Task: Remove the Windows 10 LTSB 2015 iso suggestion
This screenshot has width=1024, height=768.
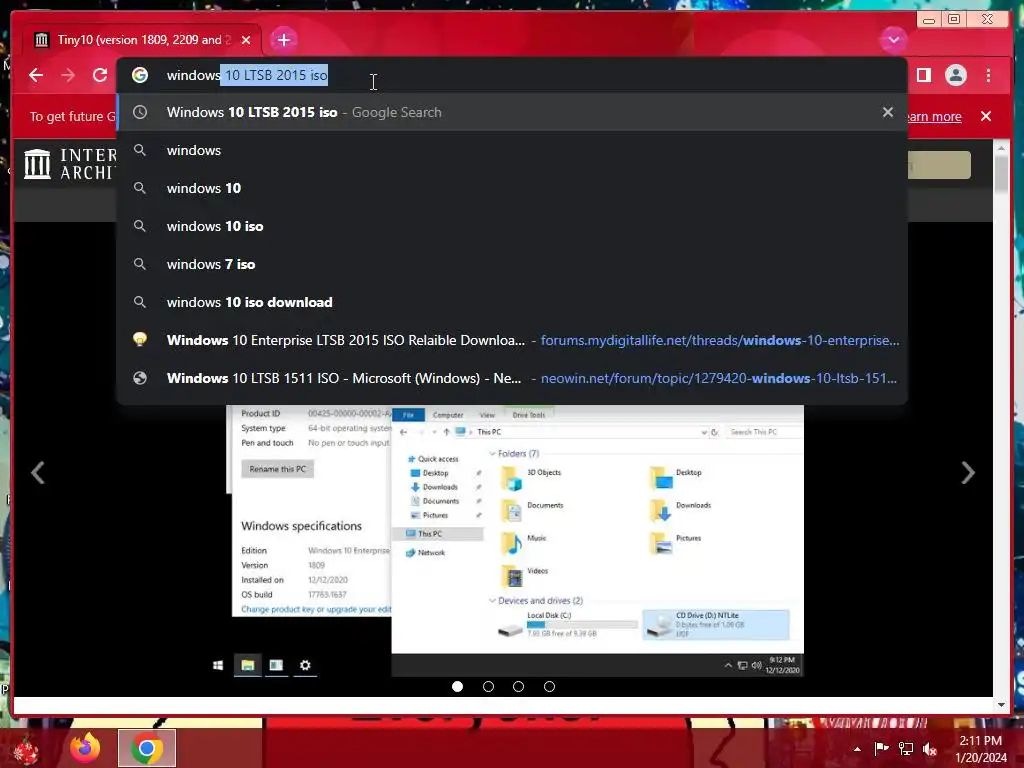Action: pyautogui.click(x=888, y=112)
